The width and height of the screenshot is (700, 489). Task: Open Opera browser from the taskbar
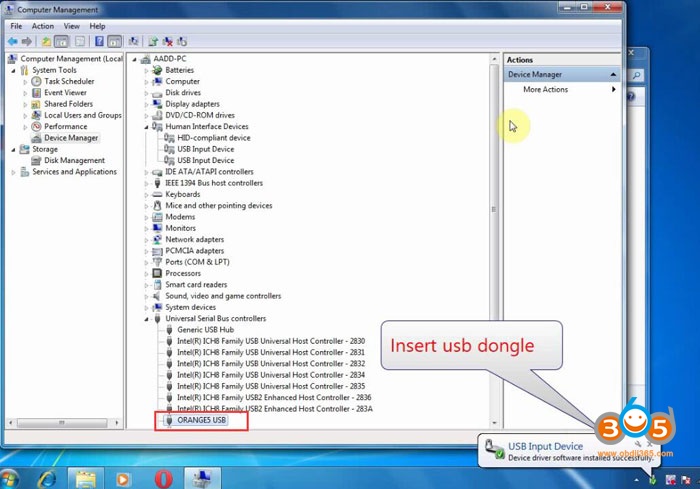[163, 479]
